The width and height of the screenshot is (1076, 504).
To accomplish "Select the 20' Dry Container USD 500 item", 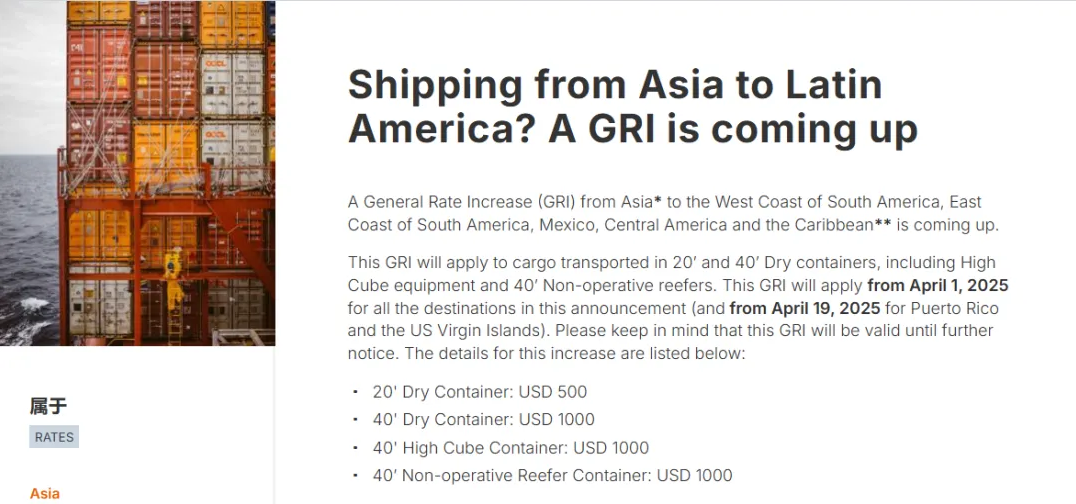I will click(x=479, y=392).
